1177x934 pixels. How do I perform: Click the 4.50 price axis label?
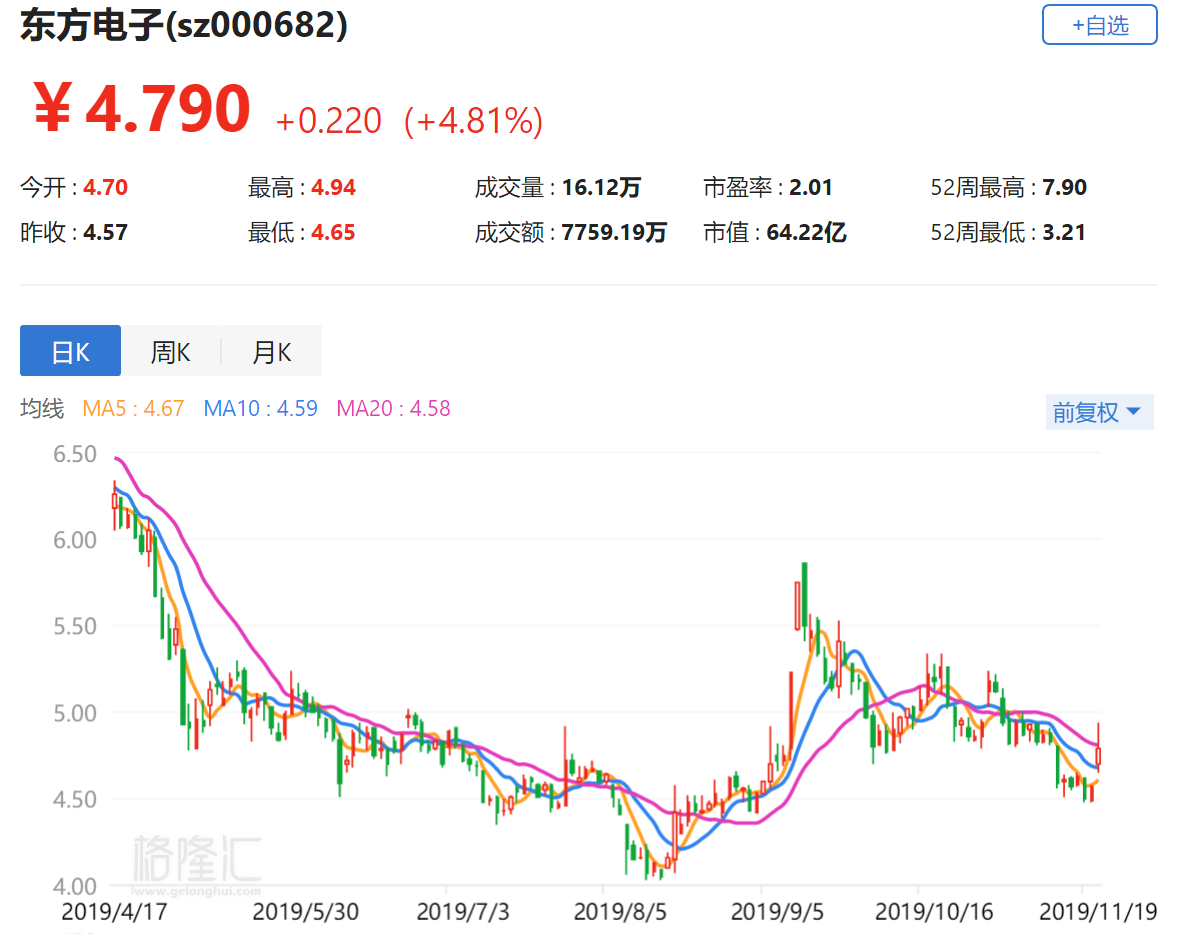pos(74,799)
